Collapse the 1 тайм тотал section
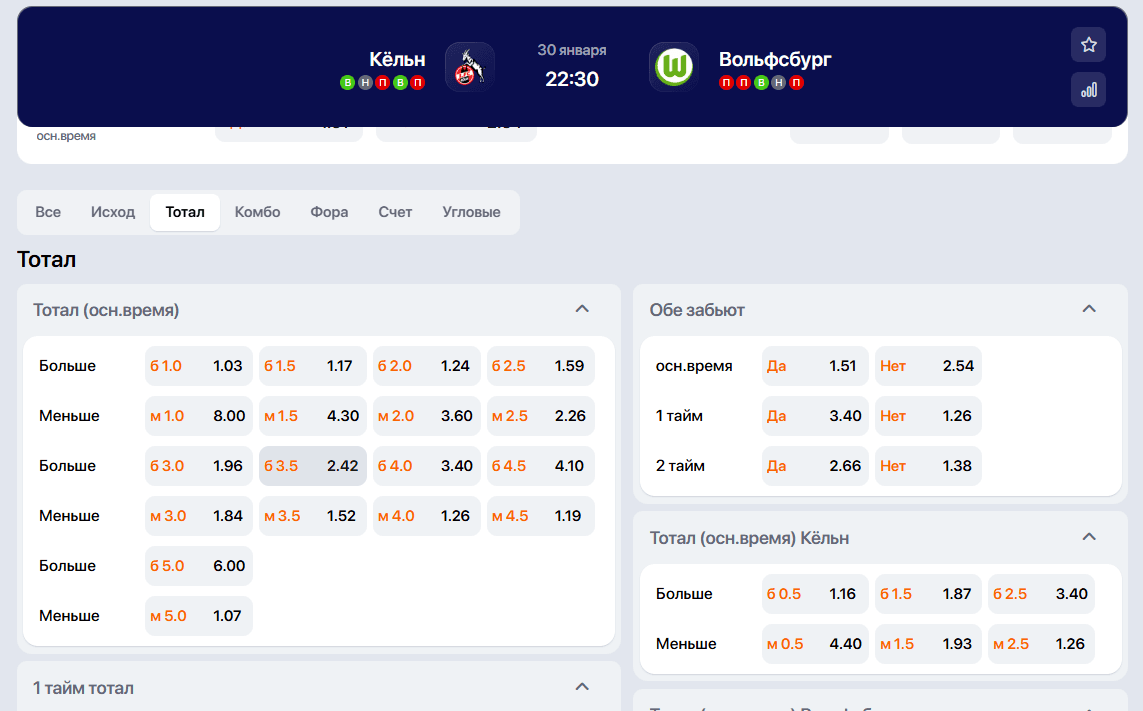 582,687
